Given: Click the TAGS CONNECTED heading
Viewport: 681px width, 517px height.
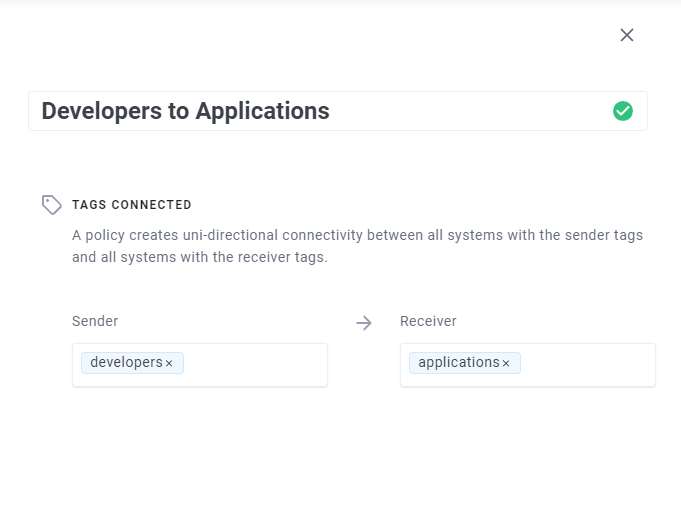Looking at the screenshot, I should pos(132,205).
